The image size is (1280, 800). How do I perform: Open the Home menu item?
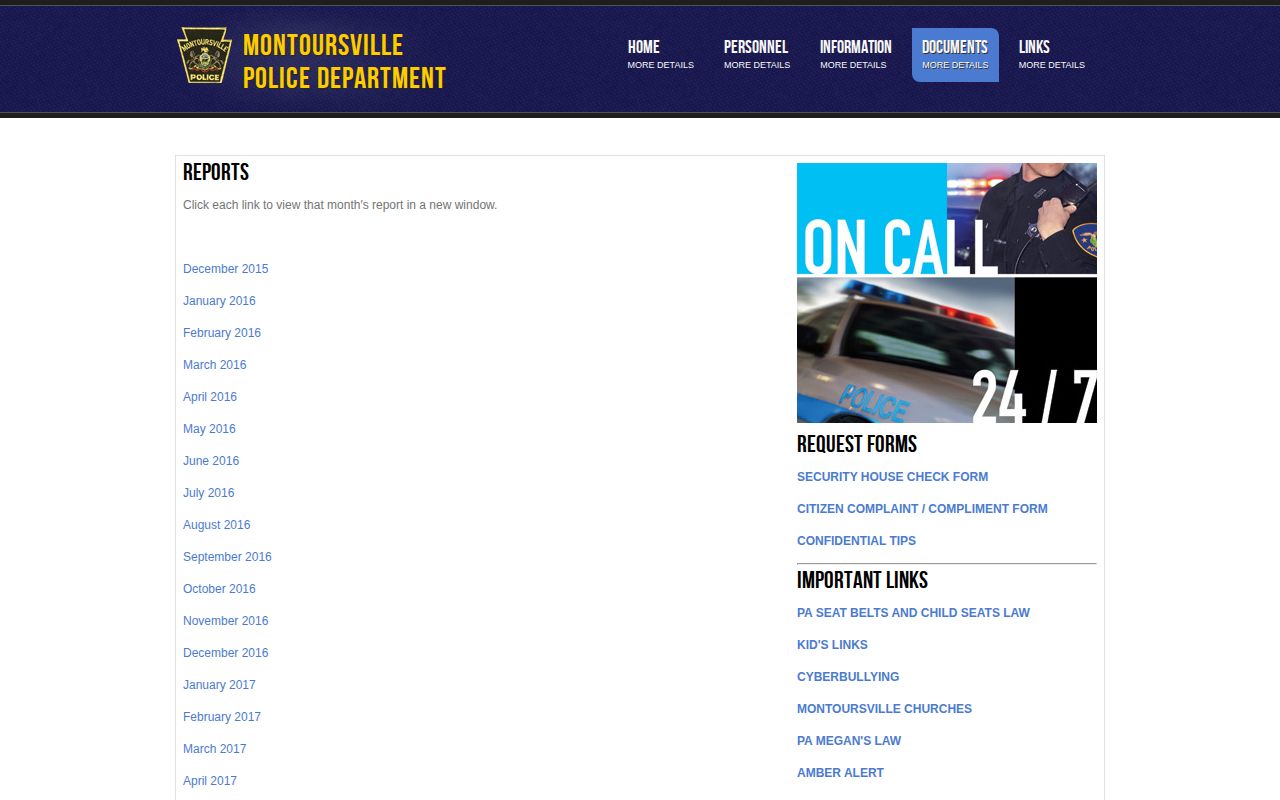tap(660, 55)
